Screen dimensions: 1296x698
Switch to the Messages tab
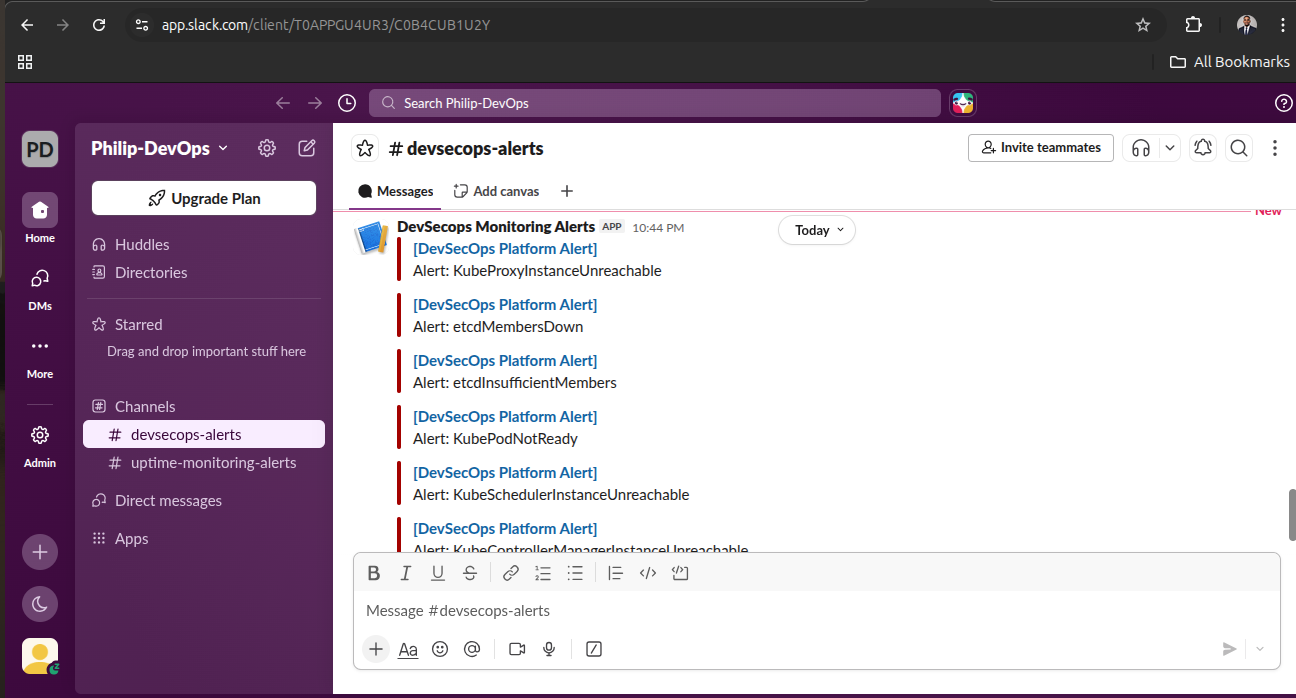(396, 191)
